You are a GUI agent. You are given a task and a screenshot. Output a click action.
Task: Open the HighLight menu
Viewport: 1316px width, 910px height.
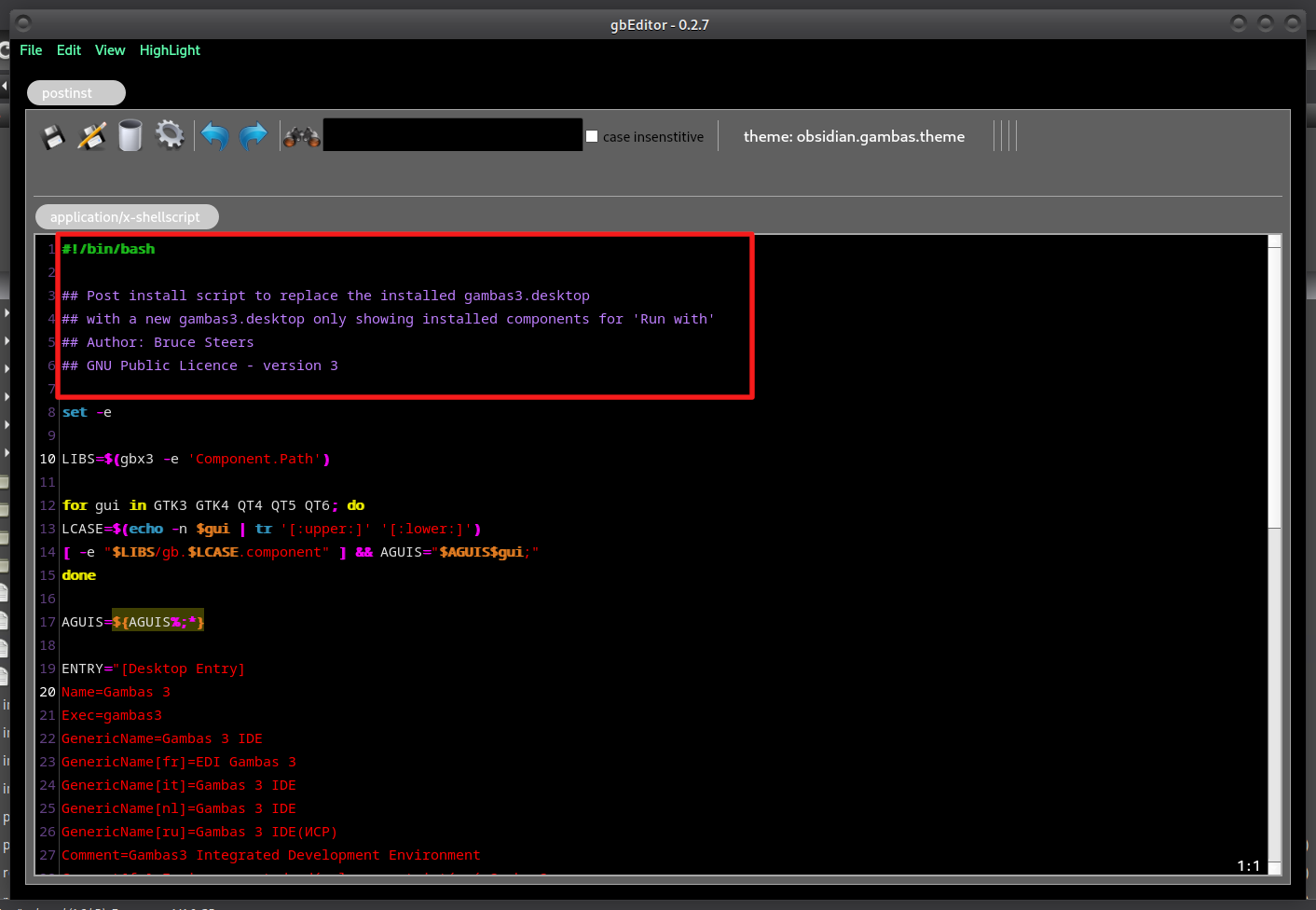[x=170, y=50]
